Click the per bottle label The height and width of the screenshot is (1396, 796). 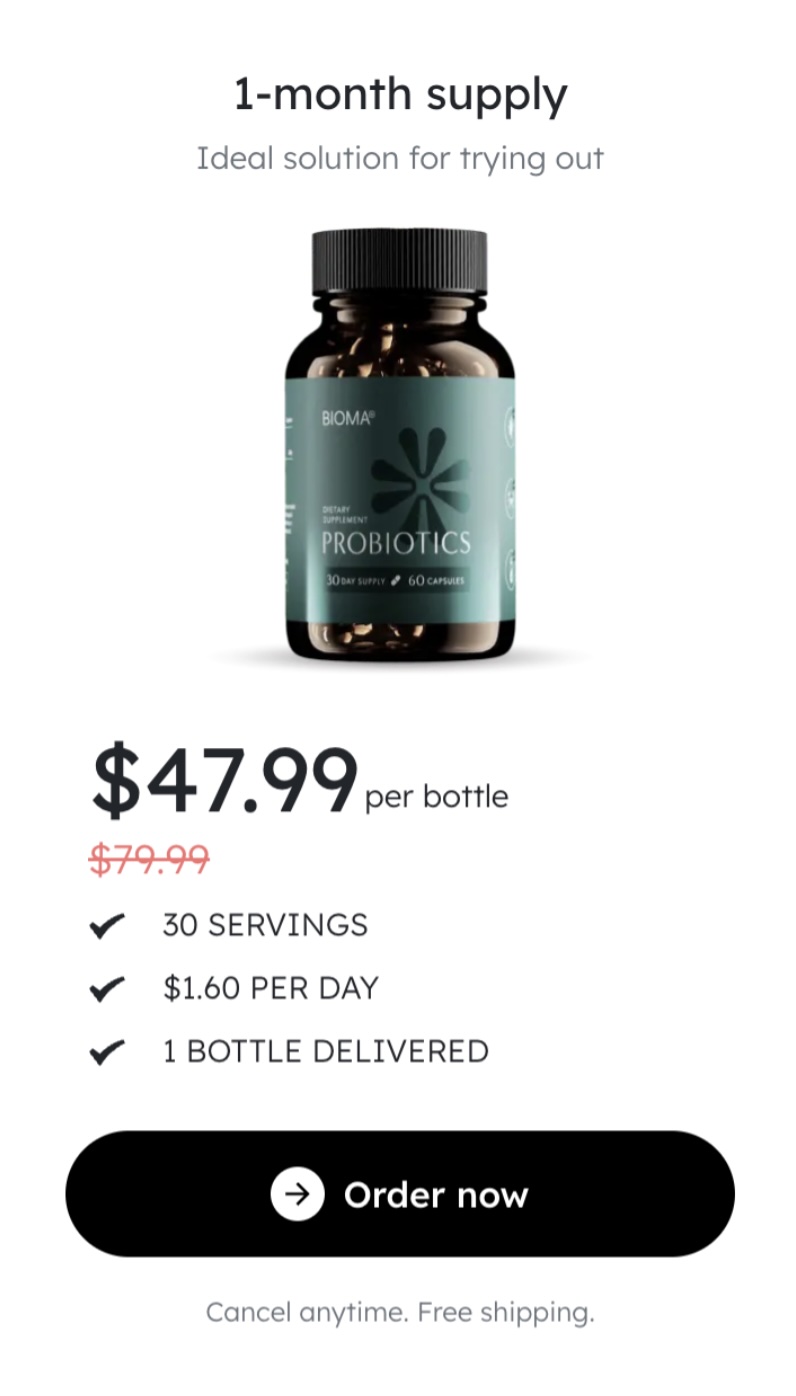click(437, 797)
